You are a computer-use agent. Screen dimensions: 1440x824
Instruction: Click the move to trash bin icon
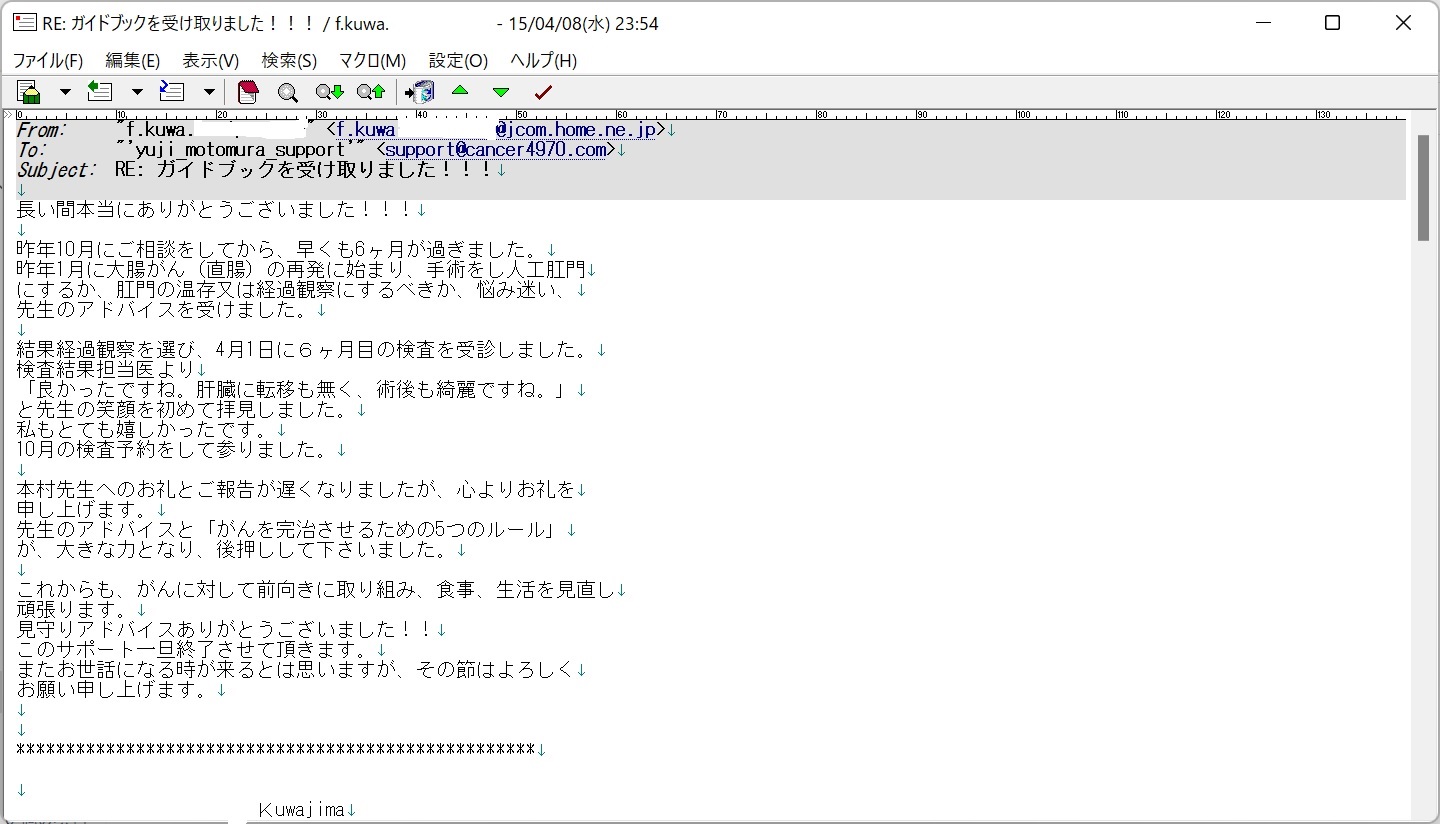tap(420, 92)
